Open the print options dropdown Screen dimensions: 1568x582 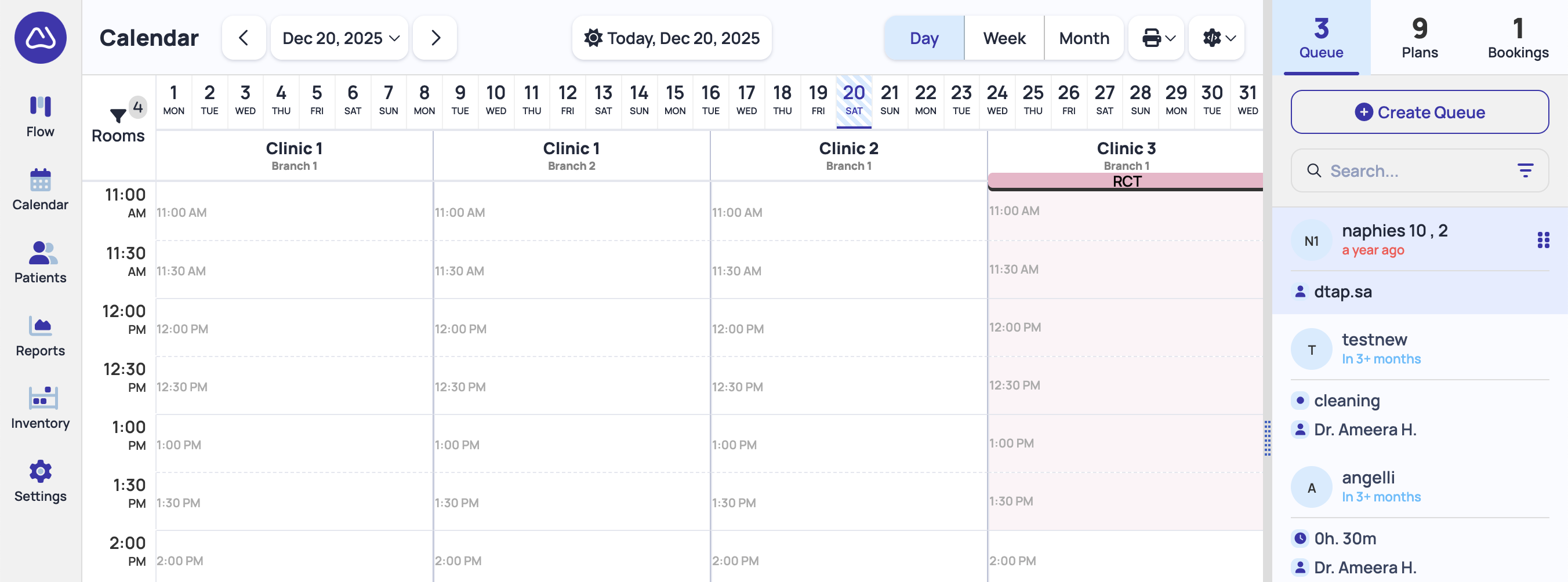[x=1157, y=38]
